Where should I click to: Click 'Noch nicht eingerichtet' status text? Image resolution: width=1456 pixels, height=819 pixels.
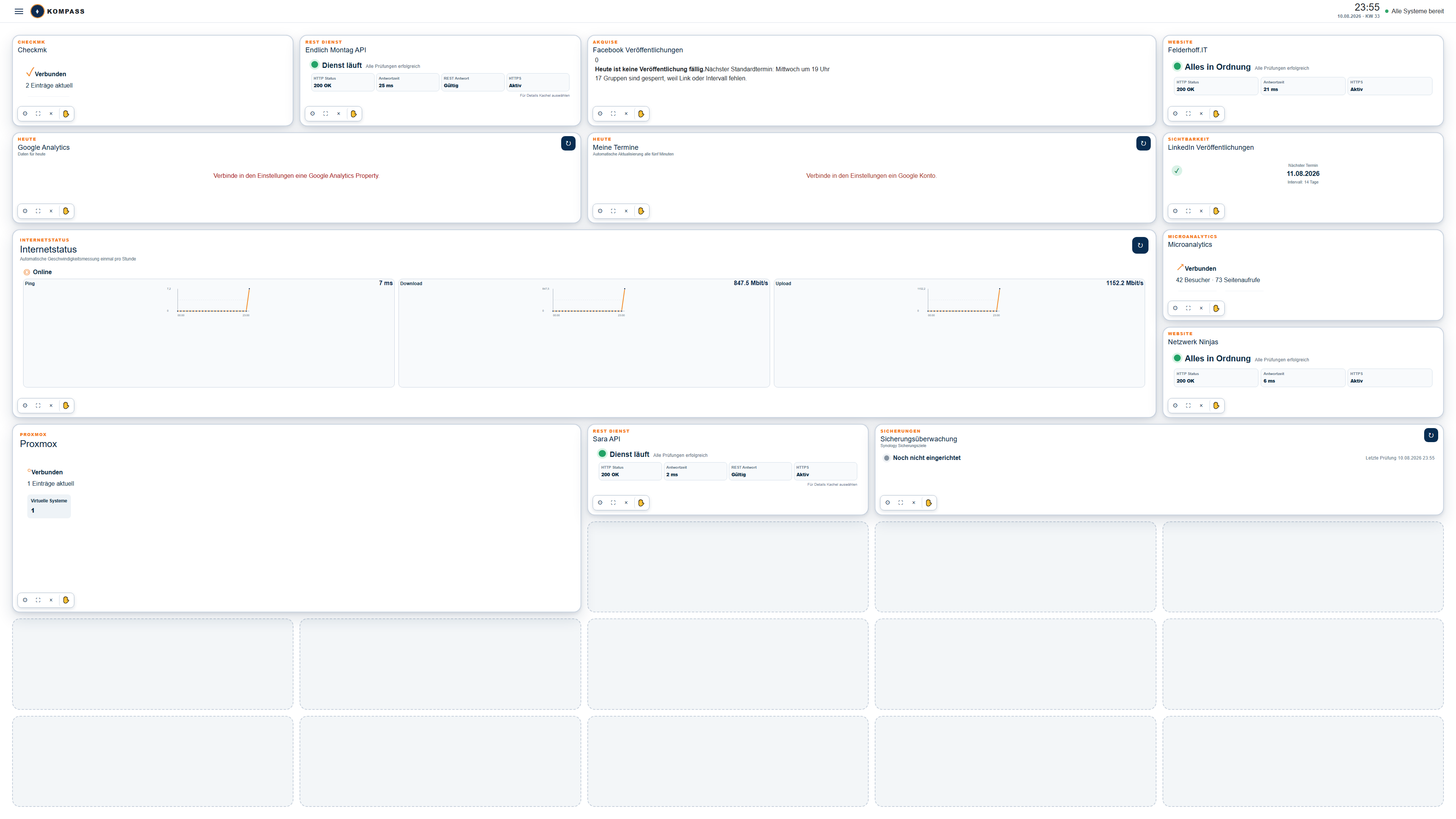tap(926, 458)
